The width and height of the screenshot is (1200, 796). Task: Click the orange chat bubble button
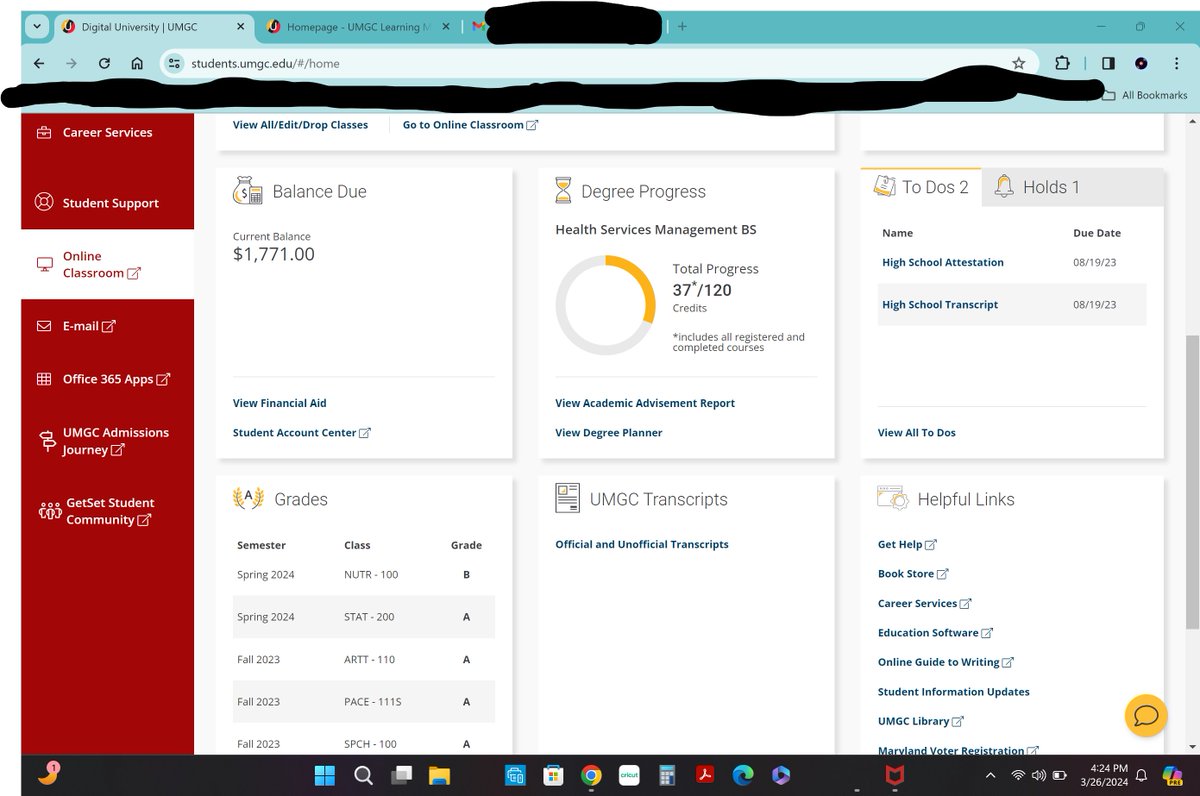coord(1146,715)
